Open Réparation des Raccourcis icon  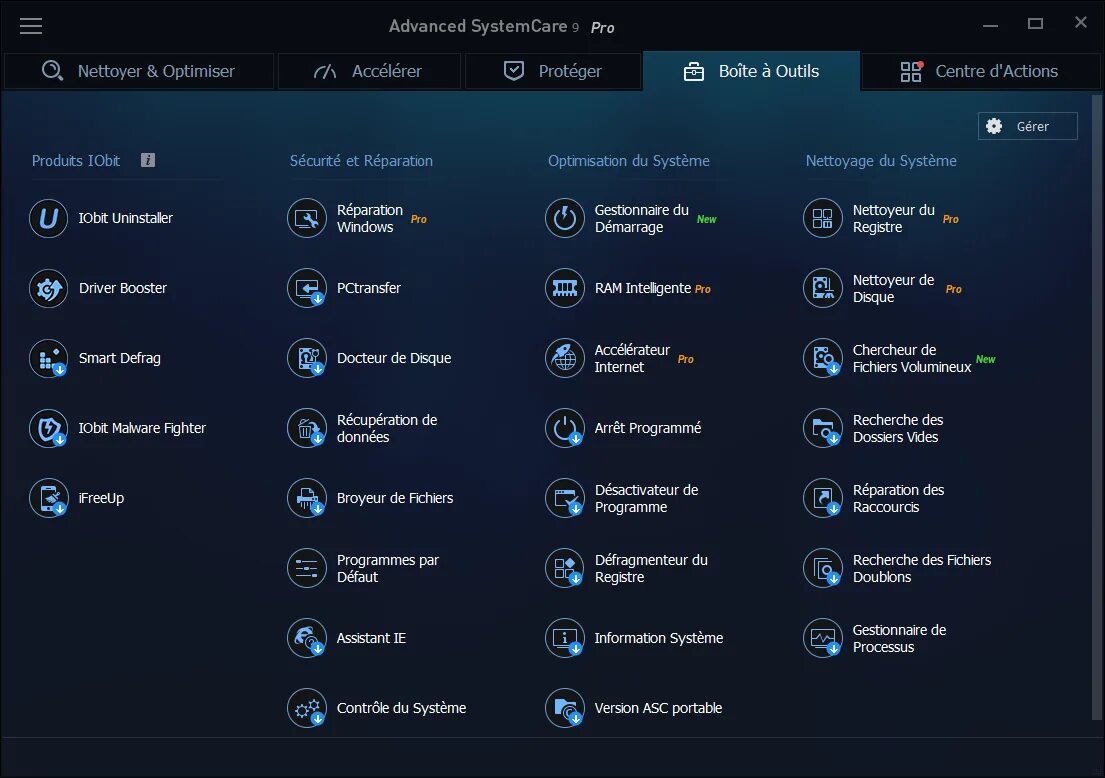[822, 498]
